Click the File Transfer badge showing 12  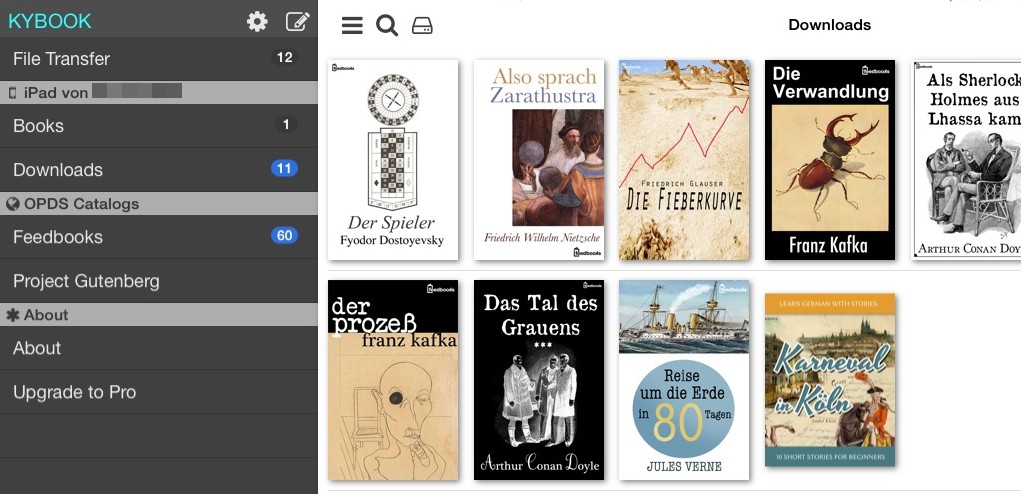[285, 57]
